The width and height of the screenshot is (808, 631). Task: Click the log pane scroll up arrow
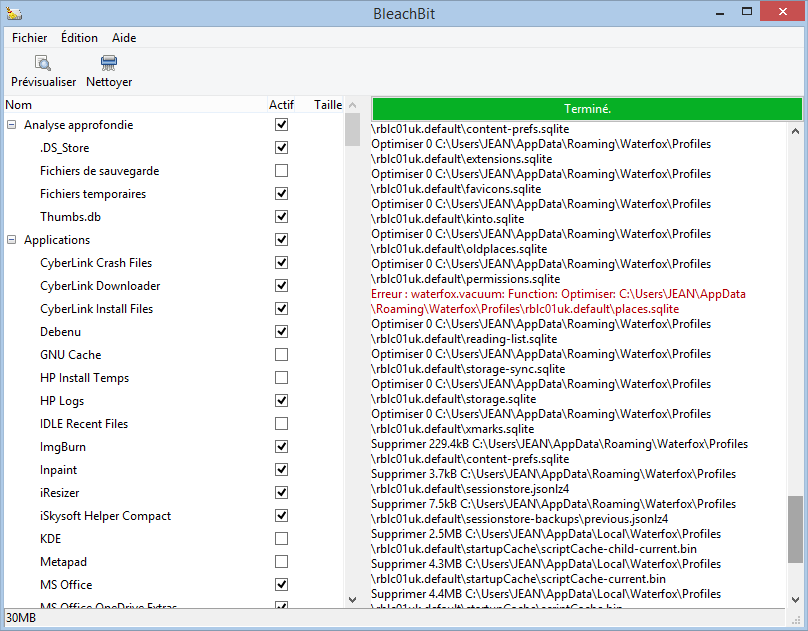pyautogui.click(x=795, y=131)
